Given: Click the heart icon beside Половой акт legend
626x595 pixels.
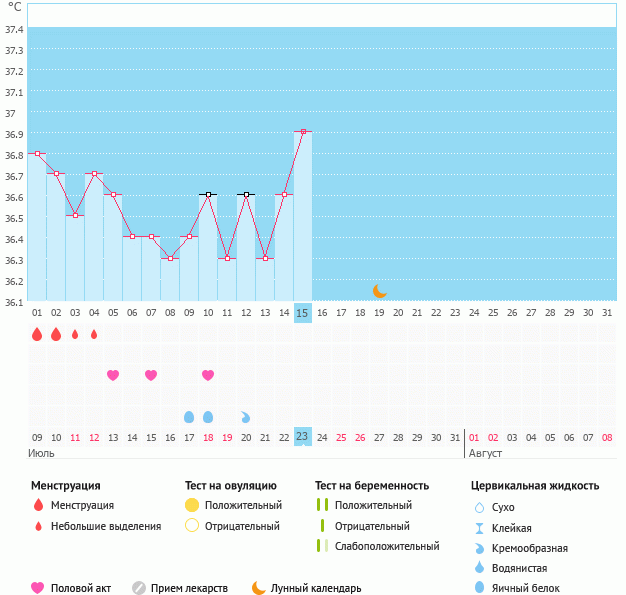Looking at the screenshot, I should point(38,588).
